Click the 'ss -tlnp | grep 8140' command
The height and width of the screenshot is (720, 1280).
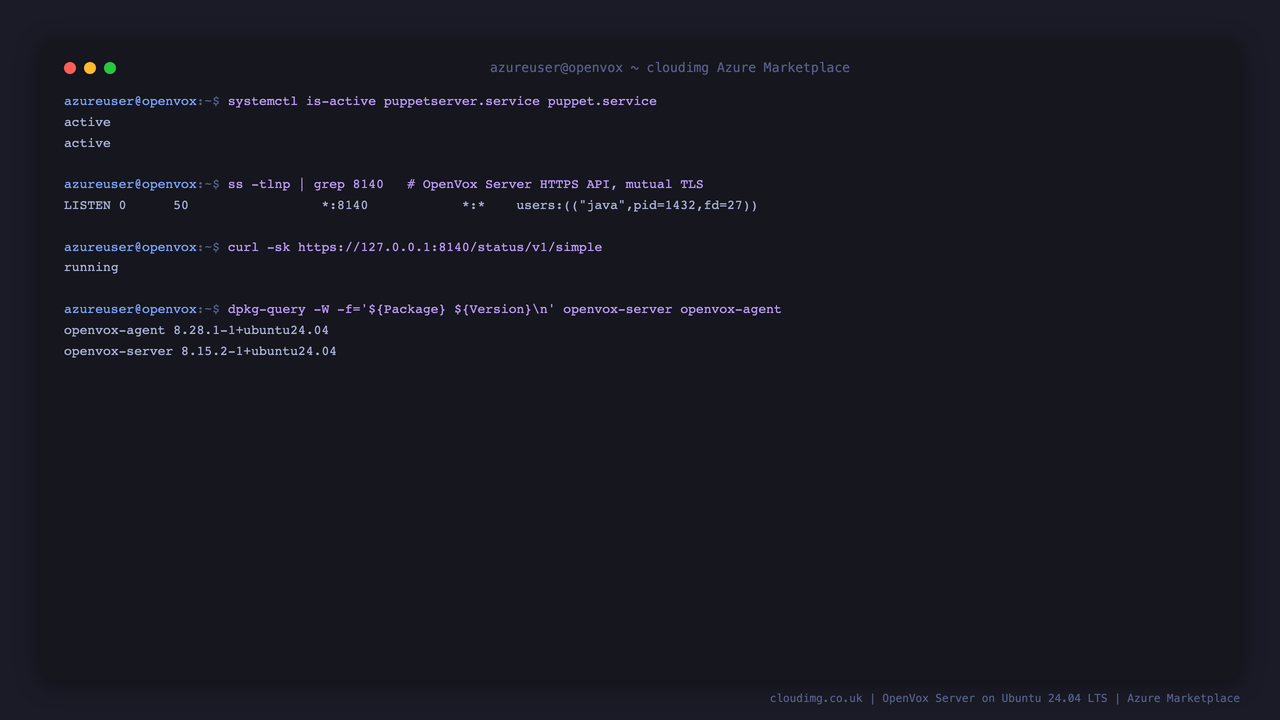click(x=305, y=184)
